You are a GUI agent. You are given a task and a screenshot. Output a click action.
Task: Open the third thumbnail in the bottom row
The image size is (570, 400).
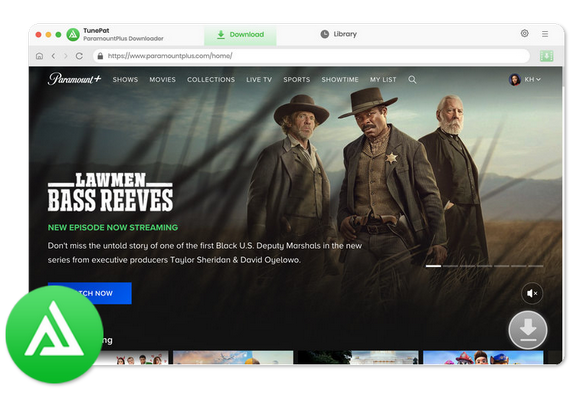(x=358, y=357)
